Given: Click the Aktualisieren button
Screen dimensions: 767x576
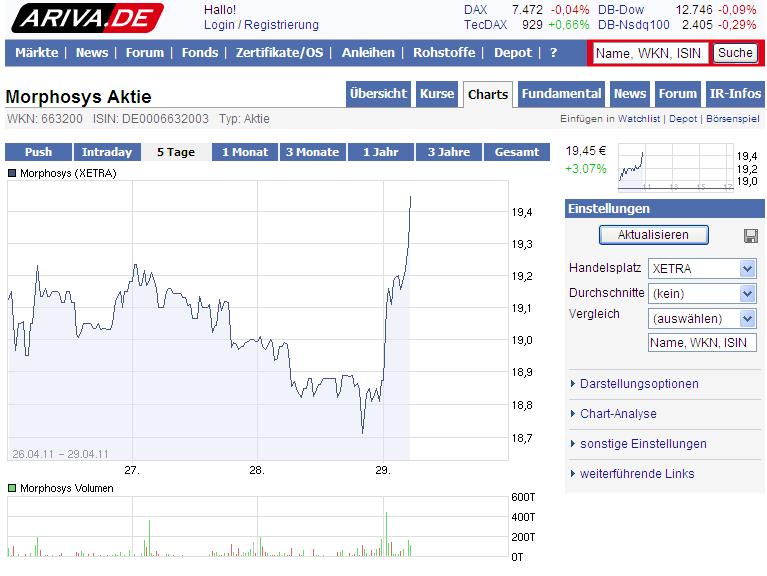Looking at the screenshot, I should coord(654,235).
